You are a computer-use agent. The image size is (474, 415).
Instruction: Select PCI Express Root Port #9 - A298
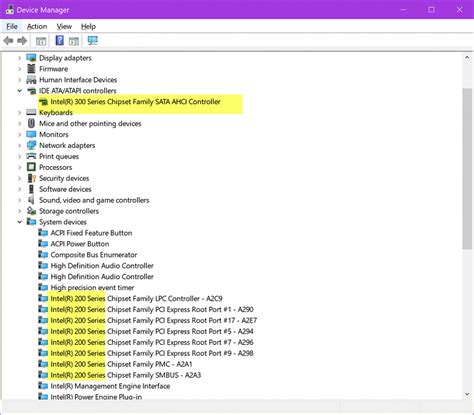coord(152,353)
